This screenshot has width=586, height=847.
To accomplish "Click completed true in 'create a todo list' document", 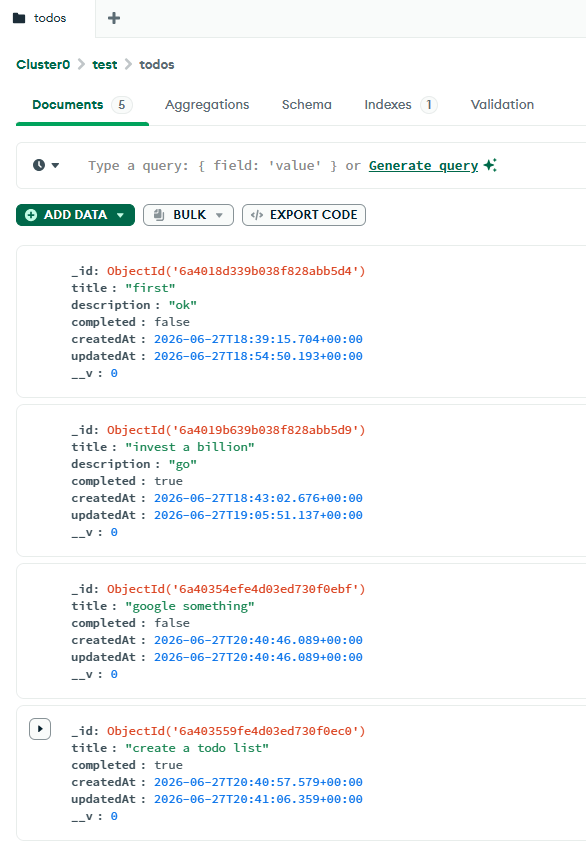I will click(169, 765).
